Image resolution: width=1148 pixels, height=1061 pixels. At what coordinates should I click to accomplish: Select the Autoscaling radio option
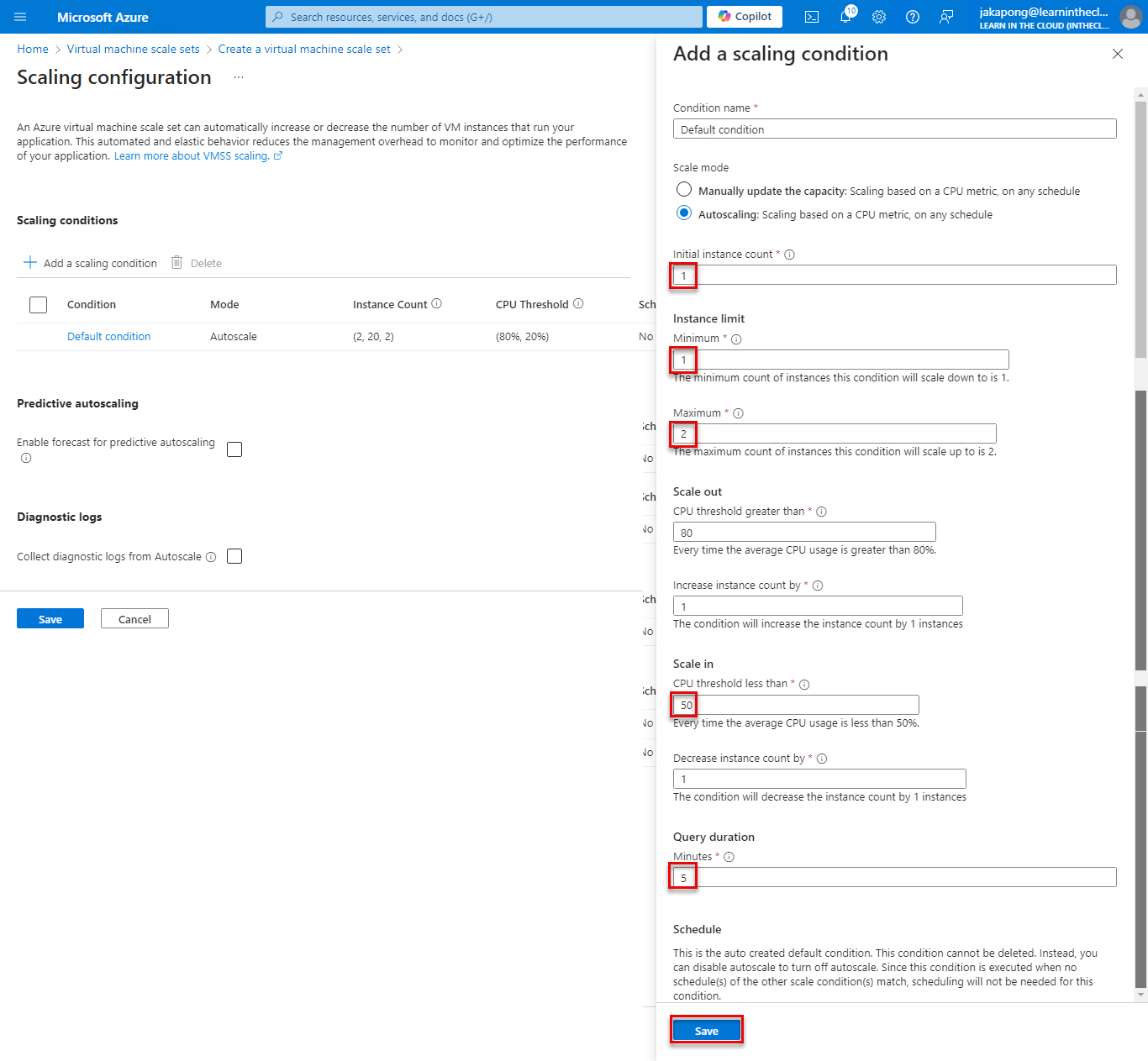[684, 213]
